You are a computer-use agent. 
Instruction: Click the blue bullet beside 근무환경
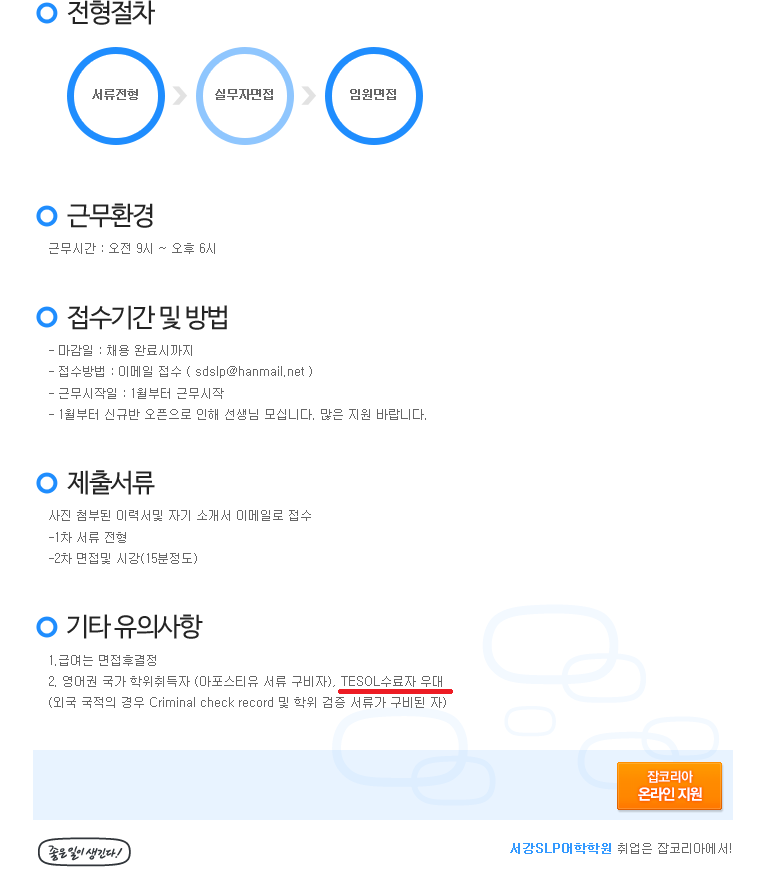coord(47,216)
